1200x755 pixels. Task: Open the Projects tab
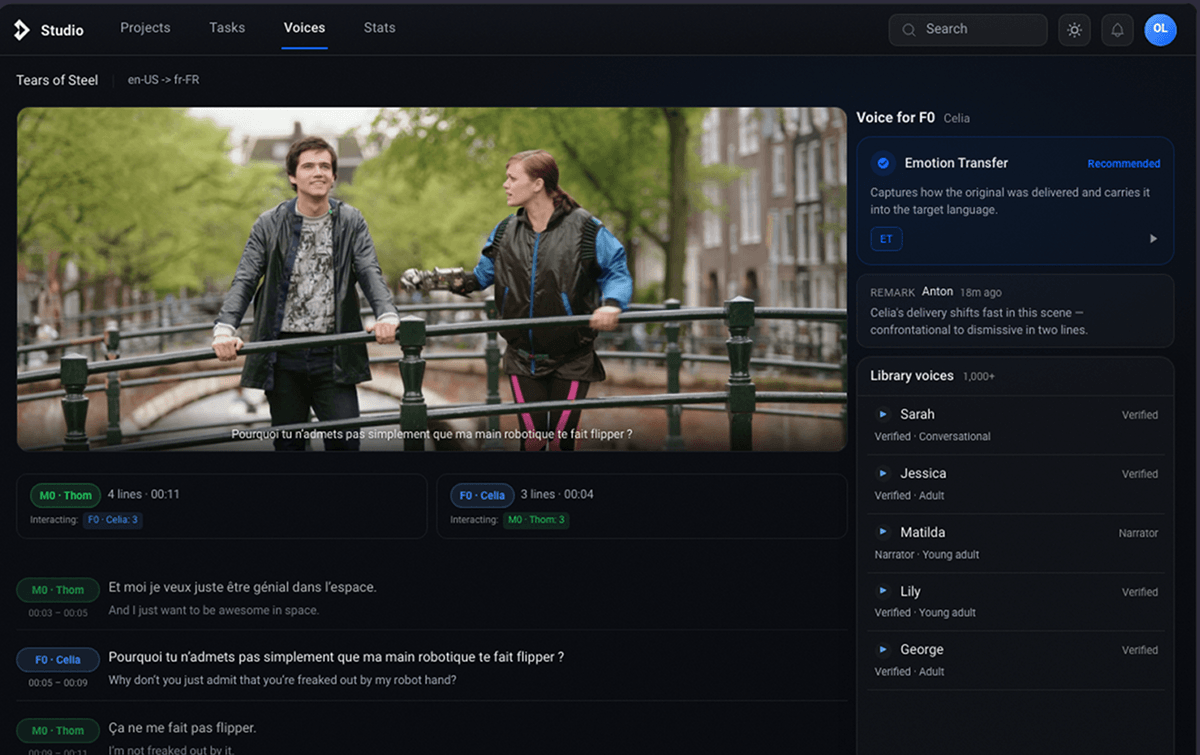pos(145,28)
